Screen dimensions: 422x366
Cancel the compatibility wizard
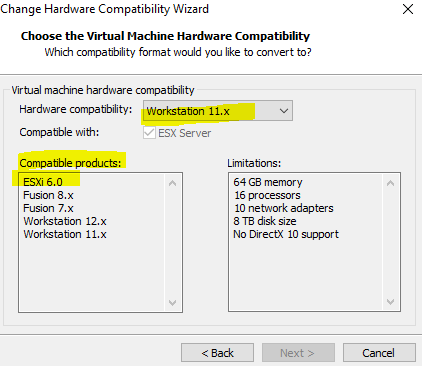pyautogui.click(x=379, y=353)
